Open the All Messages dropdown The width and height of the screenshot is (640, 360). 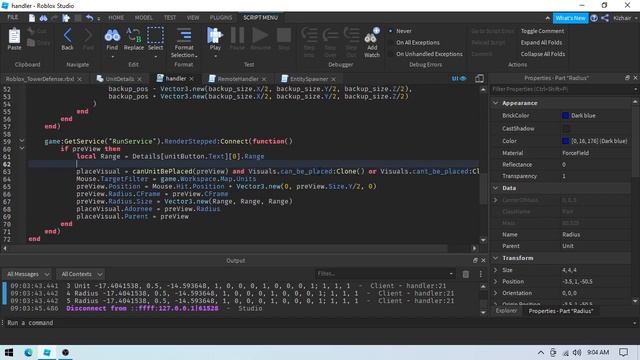(27, 274)
